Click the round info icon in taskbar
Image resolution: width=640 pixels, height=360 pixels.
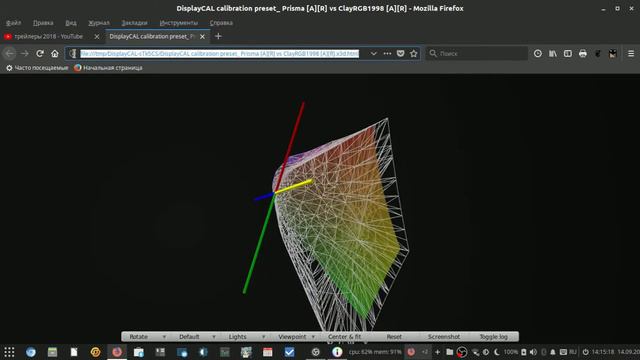click(x=337, y=352)
